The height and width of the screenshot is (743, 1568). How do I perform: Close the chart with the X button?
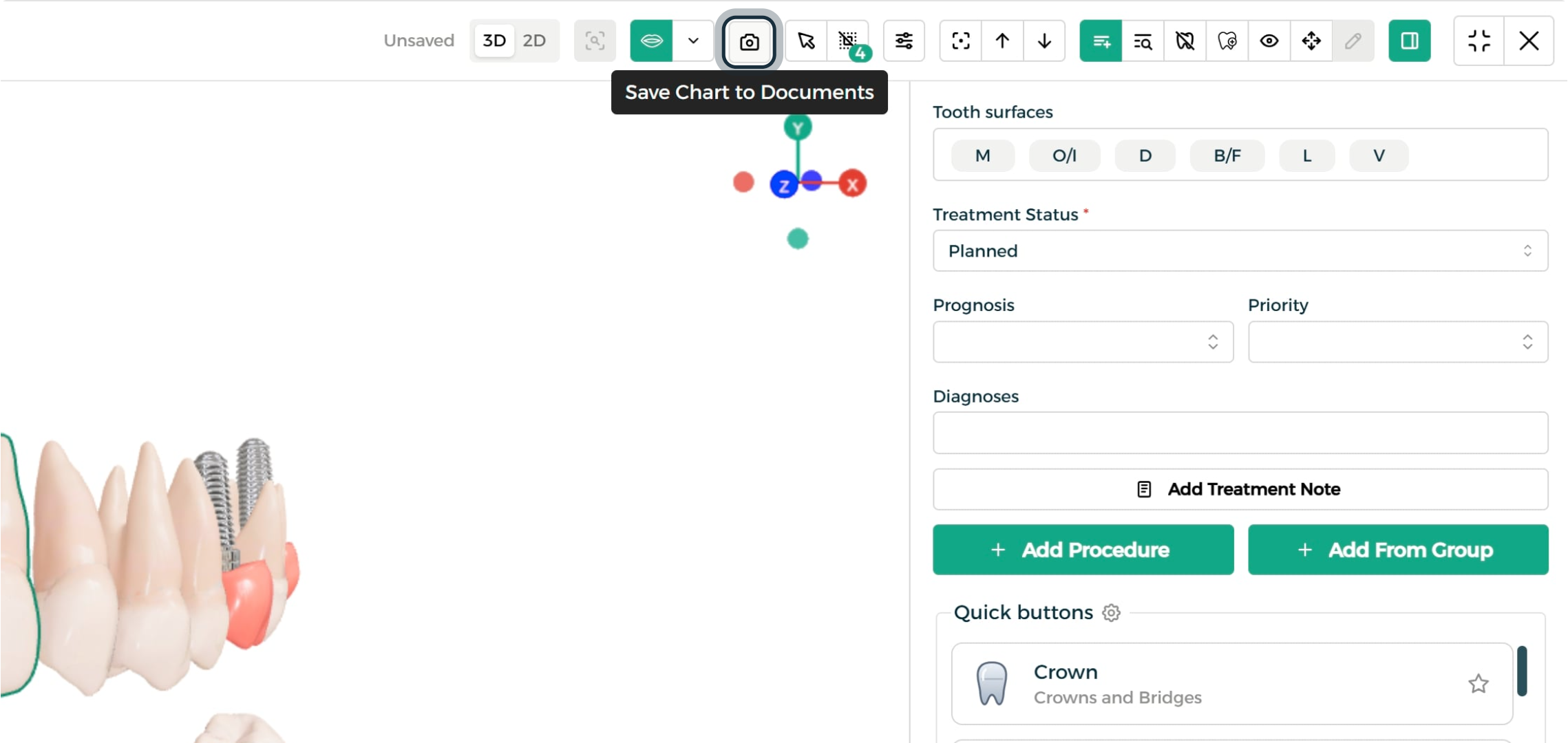coord(1529,41)
